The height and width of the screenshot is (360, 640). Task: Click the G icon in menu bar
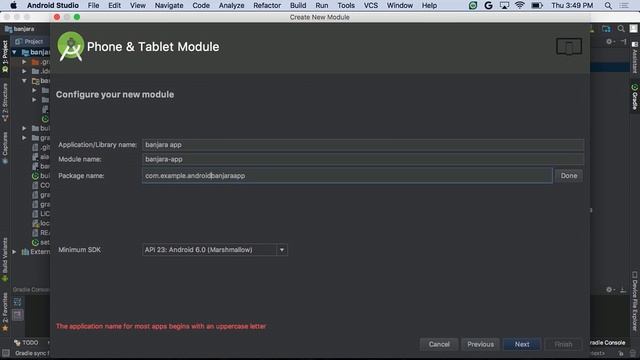tap(488, 5)
